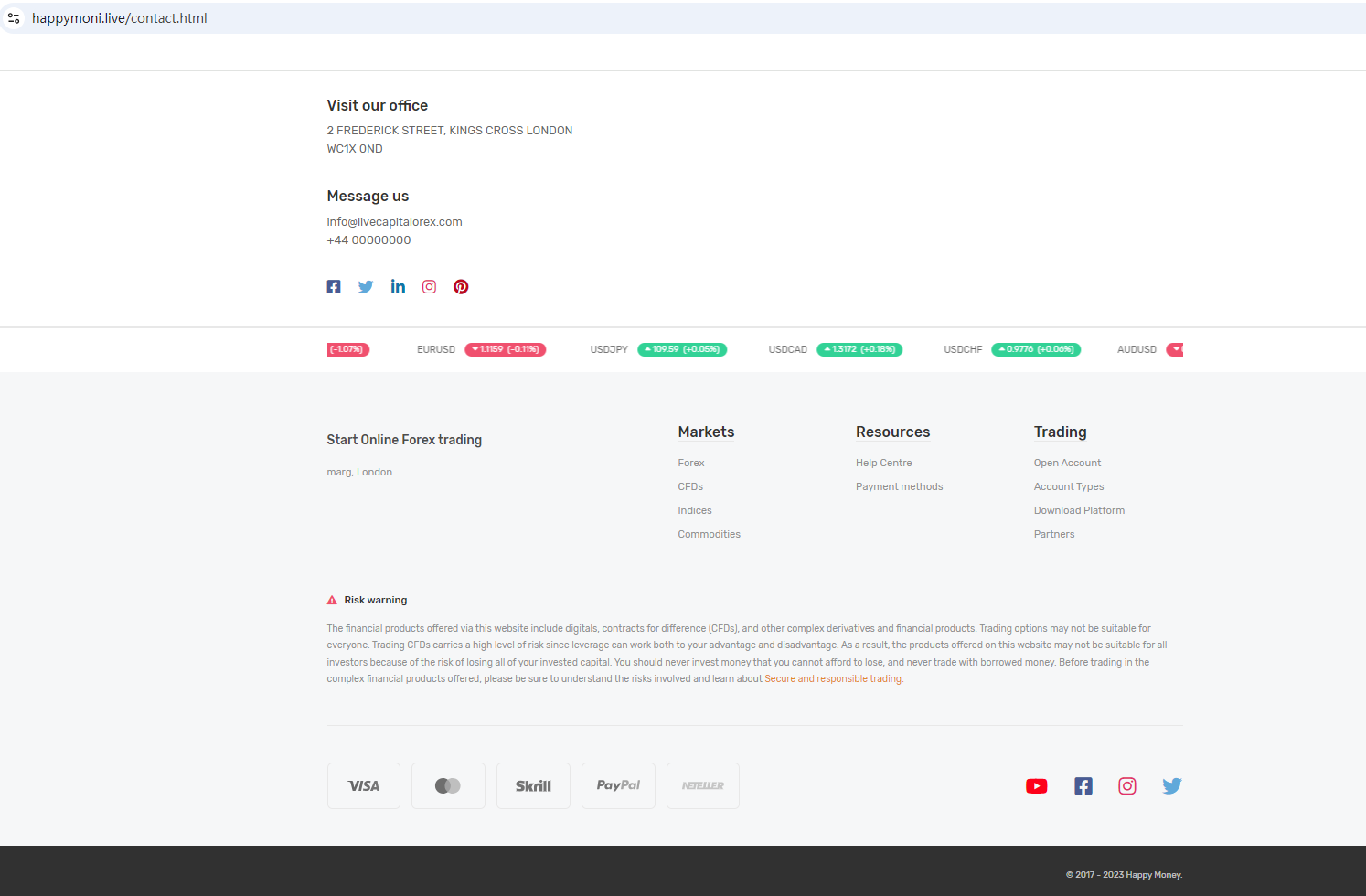The width and height of the screenshot is (1366, 896).
Task: Click the PayPal payment badge
Action: pos(618,786)
